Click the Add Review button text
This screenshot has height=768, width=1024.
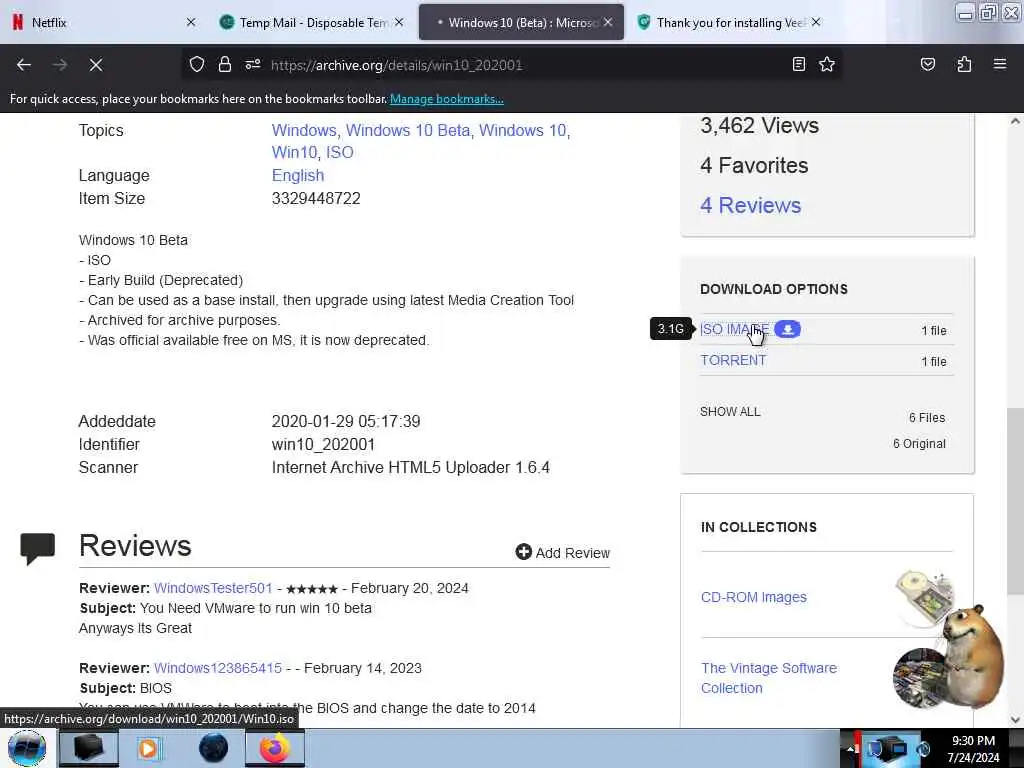point(573,553)
